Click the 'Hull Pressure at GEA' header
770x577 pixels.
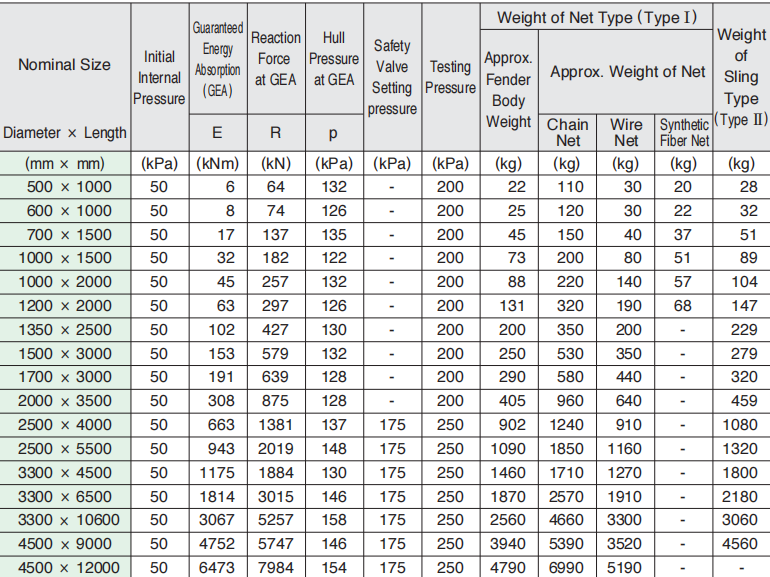click(334, 59)
